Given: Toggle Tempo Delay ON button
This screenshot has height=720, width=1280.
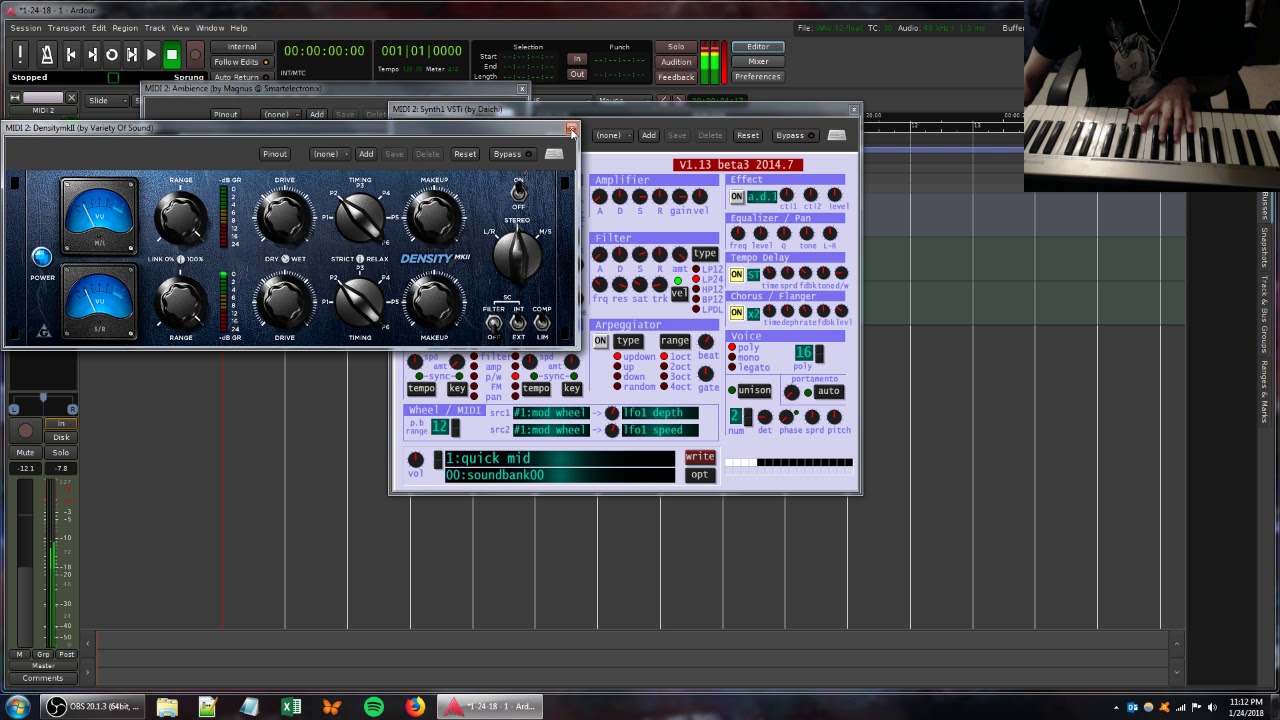Looking at the screenshot, I should coord(737,275).
